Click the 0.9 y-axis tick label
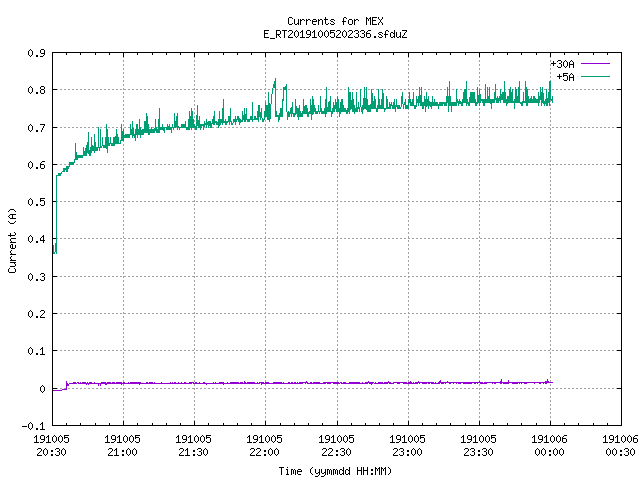Viewport: 640px width, 480px height. point(36,53)
